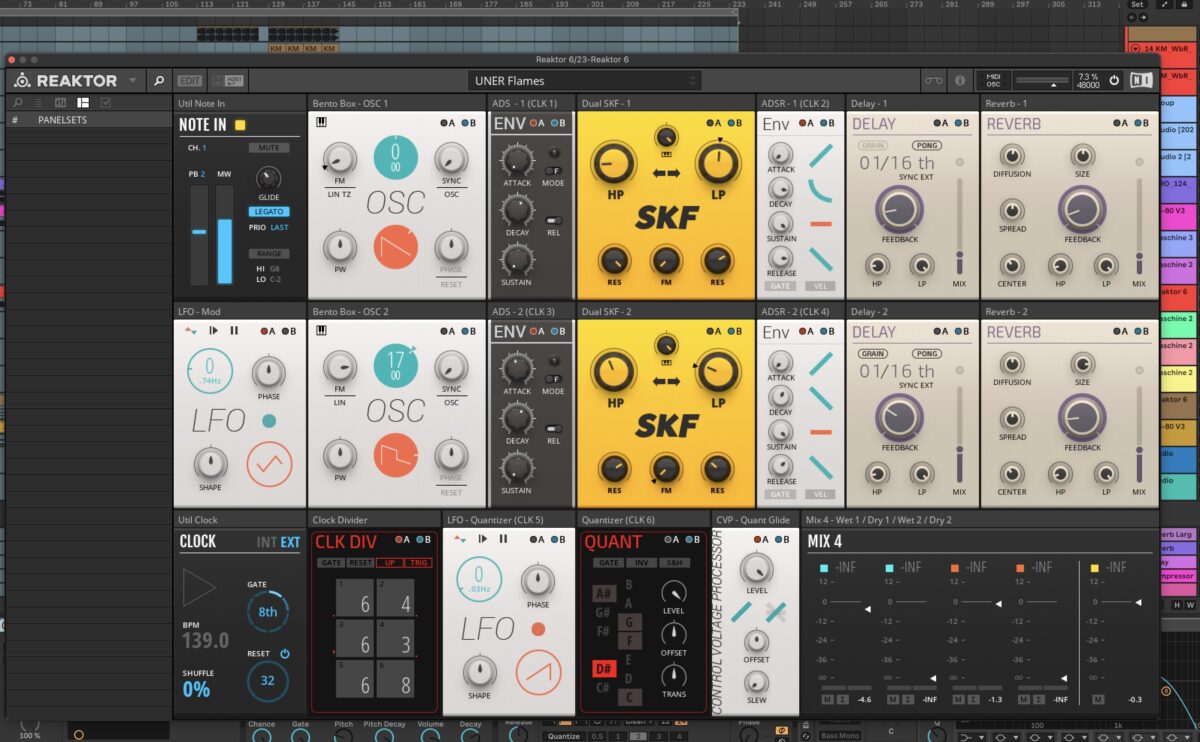Click the ramp waveform icon in LFO - Quantizer
Image resolution: width=1200 pixels, height=742 pixels.
pos(538,672)
